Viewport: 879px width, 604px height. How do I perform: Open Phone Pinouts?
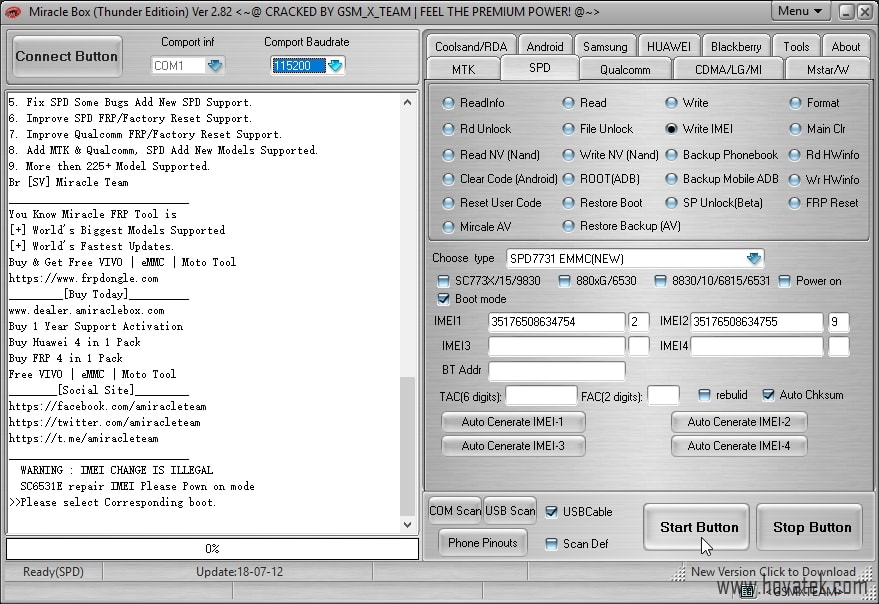(x=483, y=543)
